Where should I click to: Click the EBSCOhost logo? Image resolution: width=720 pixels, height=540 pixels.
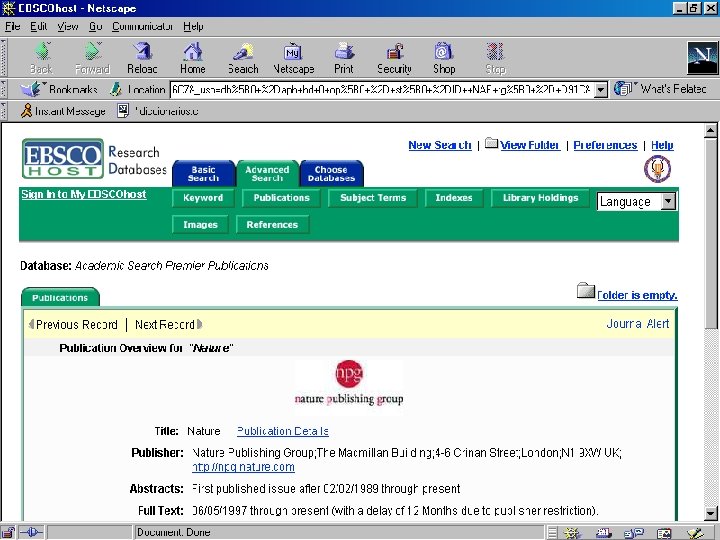(x=63, y=158)
